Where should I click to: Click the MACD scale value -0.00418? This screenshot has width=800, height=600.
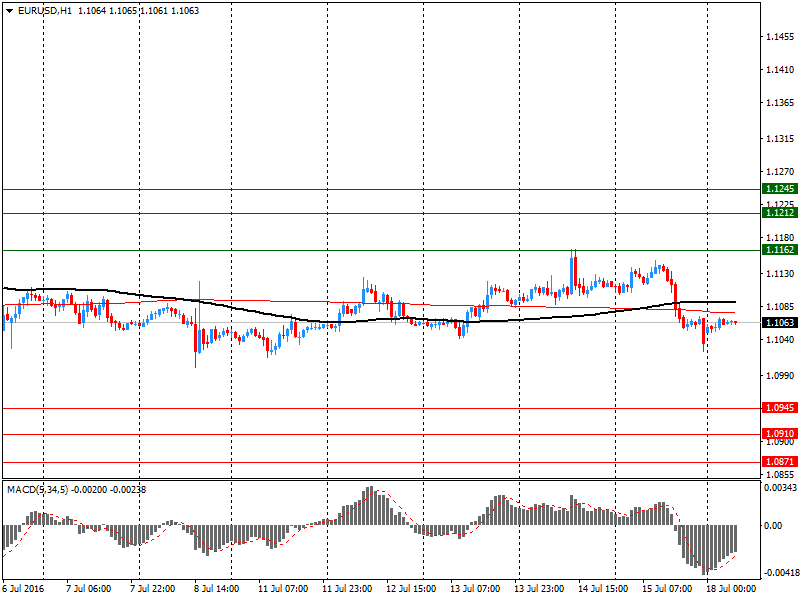tap(780, 573)
